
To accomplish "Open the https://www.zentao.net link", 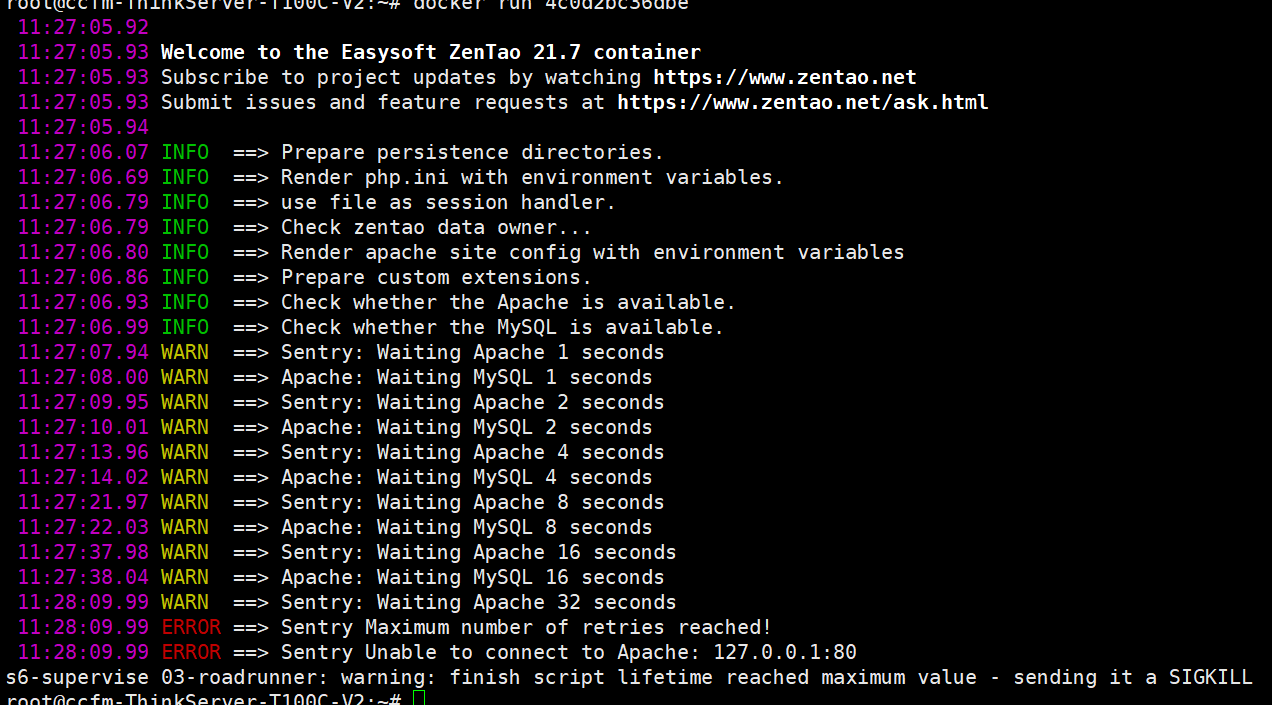I will click(x=785, y=77).
